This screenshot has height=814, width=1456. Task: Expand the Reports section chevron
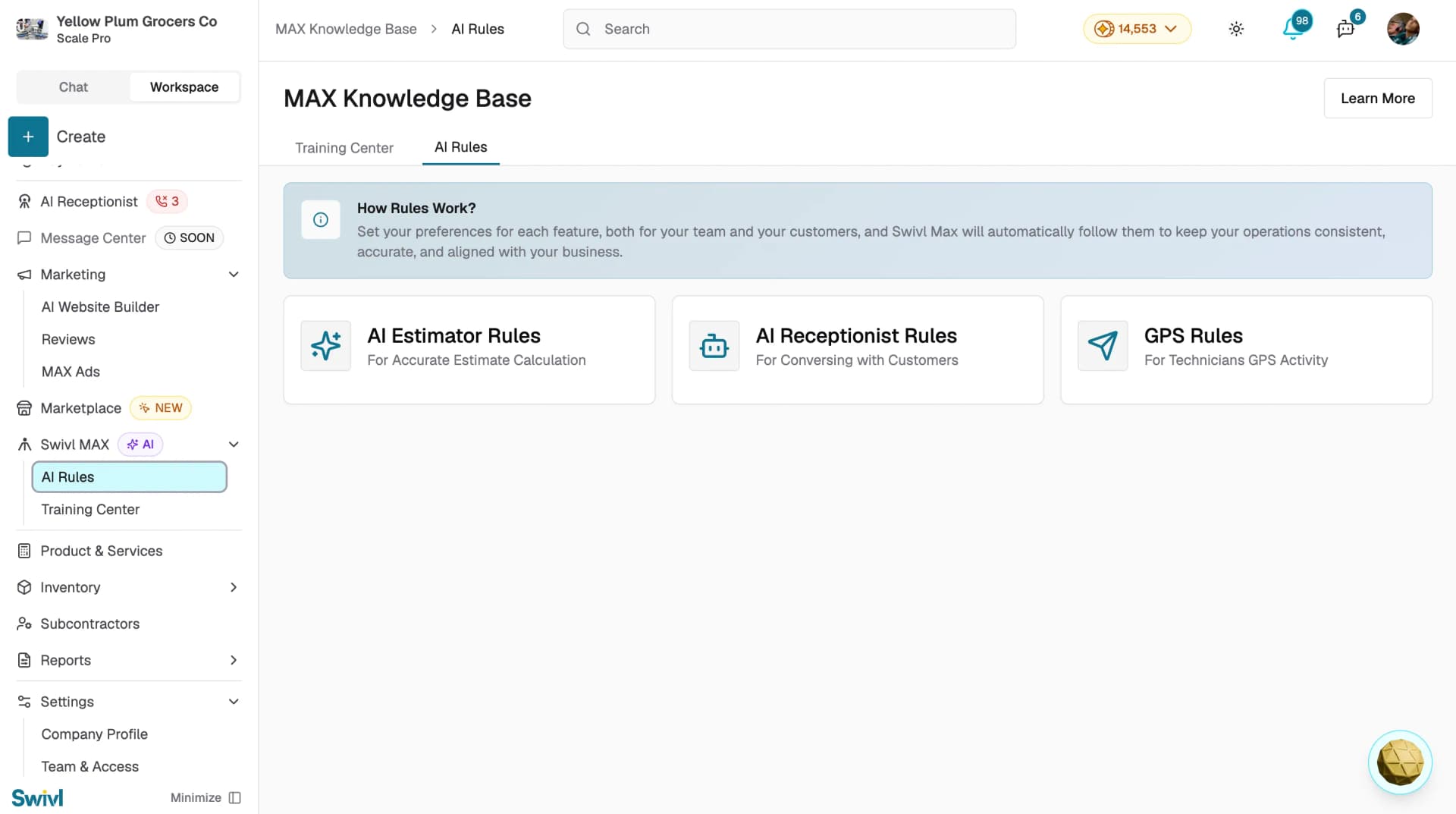point(234,660)
